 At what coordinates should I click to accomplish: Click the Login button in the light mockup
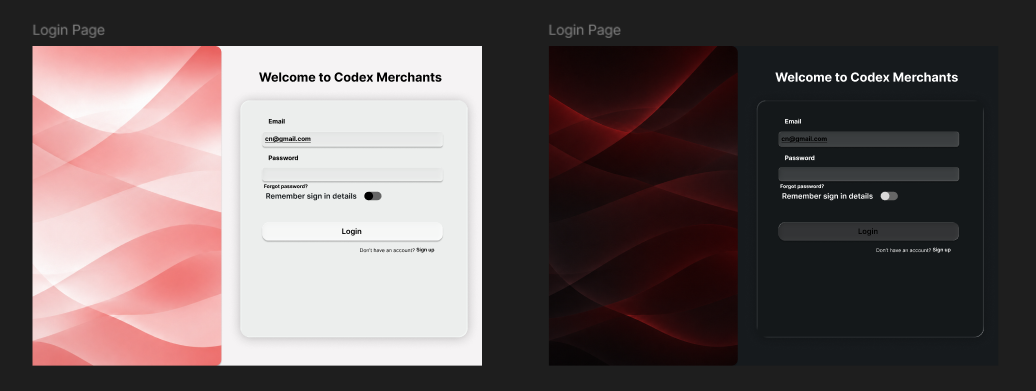coord(352,231)
